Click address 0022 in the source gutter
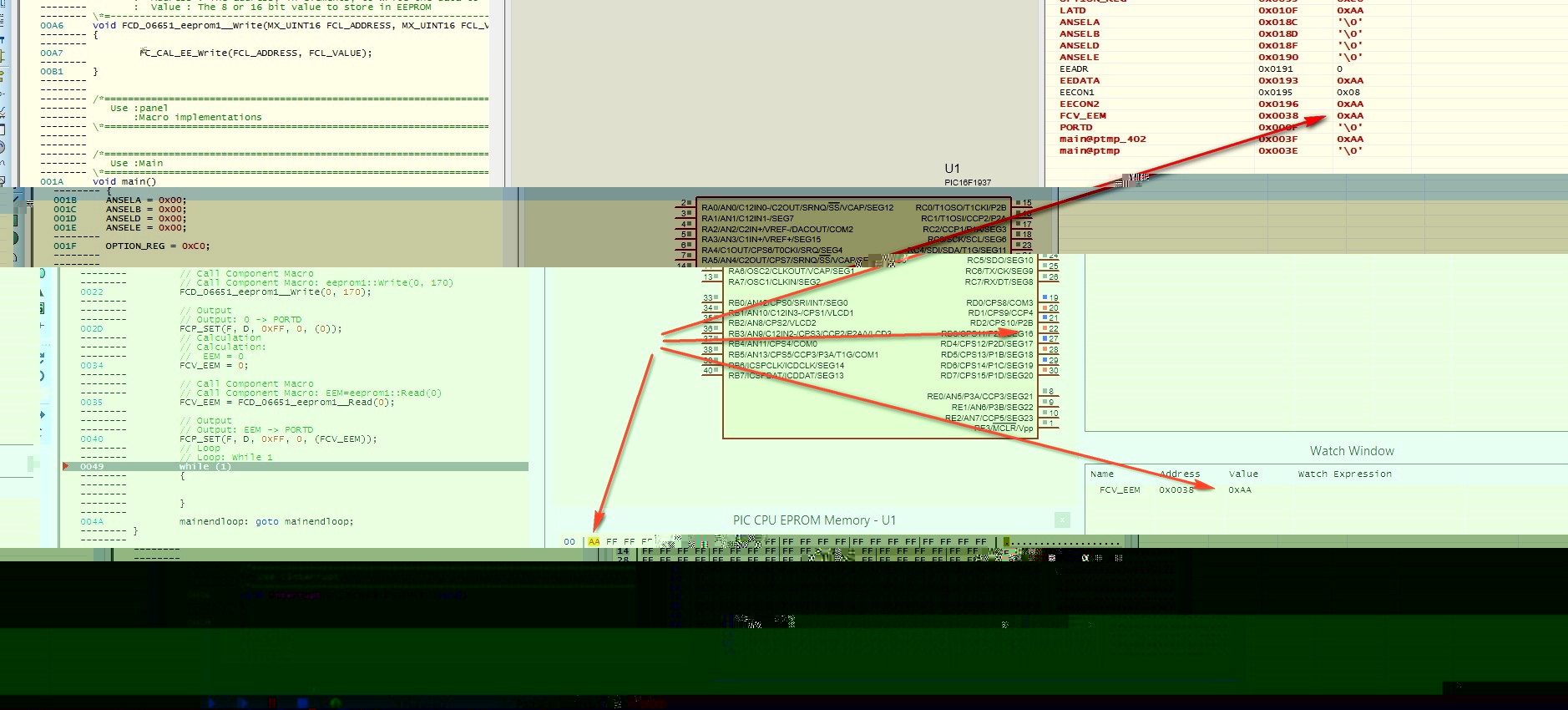1568x710 pixels. click(92, 292)
